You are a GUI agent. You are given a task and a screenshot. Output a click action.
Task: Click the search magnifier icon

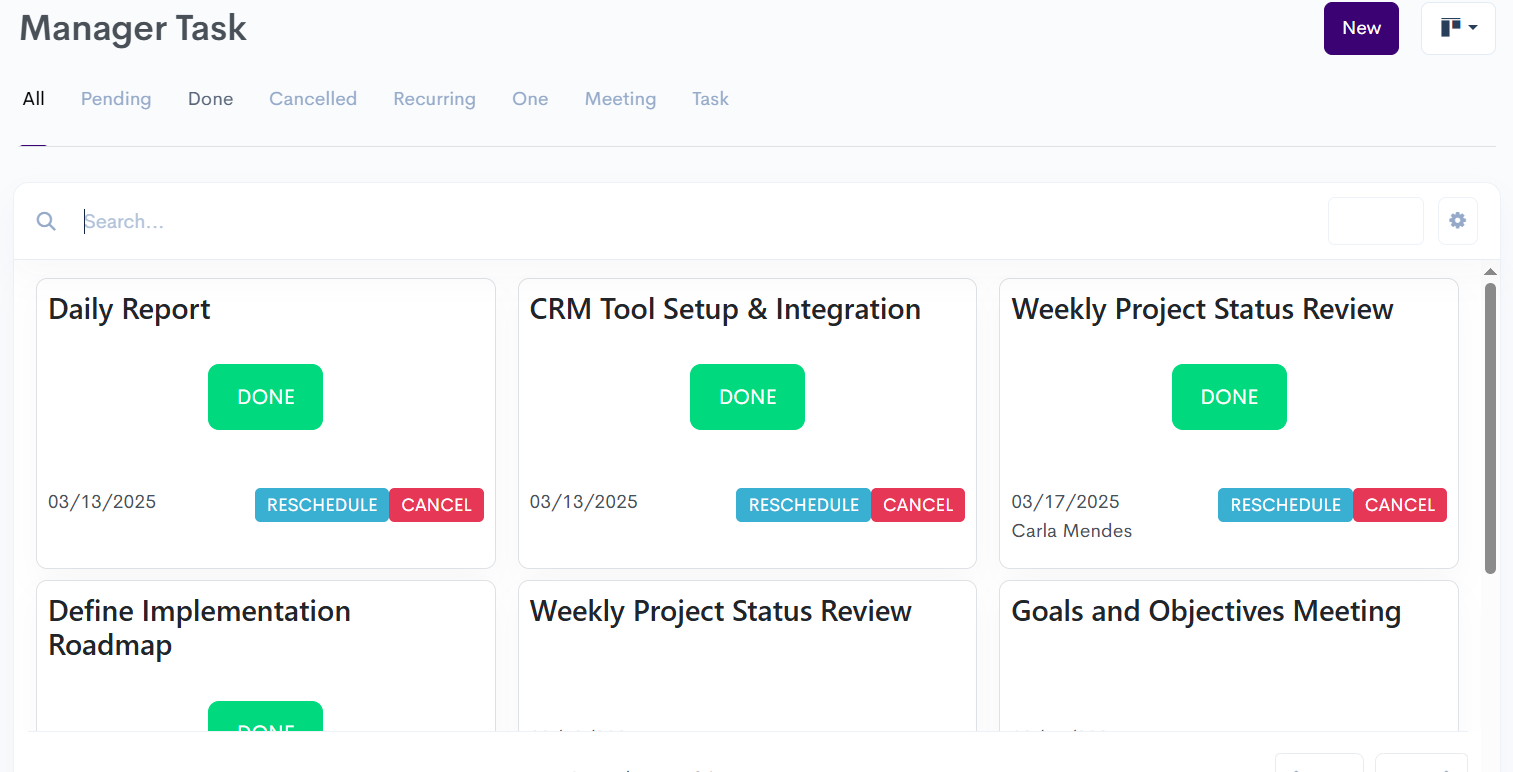(46, 221)
